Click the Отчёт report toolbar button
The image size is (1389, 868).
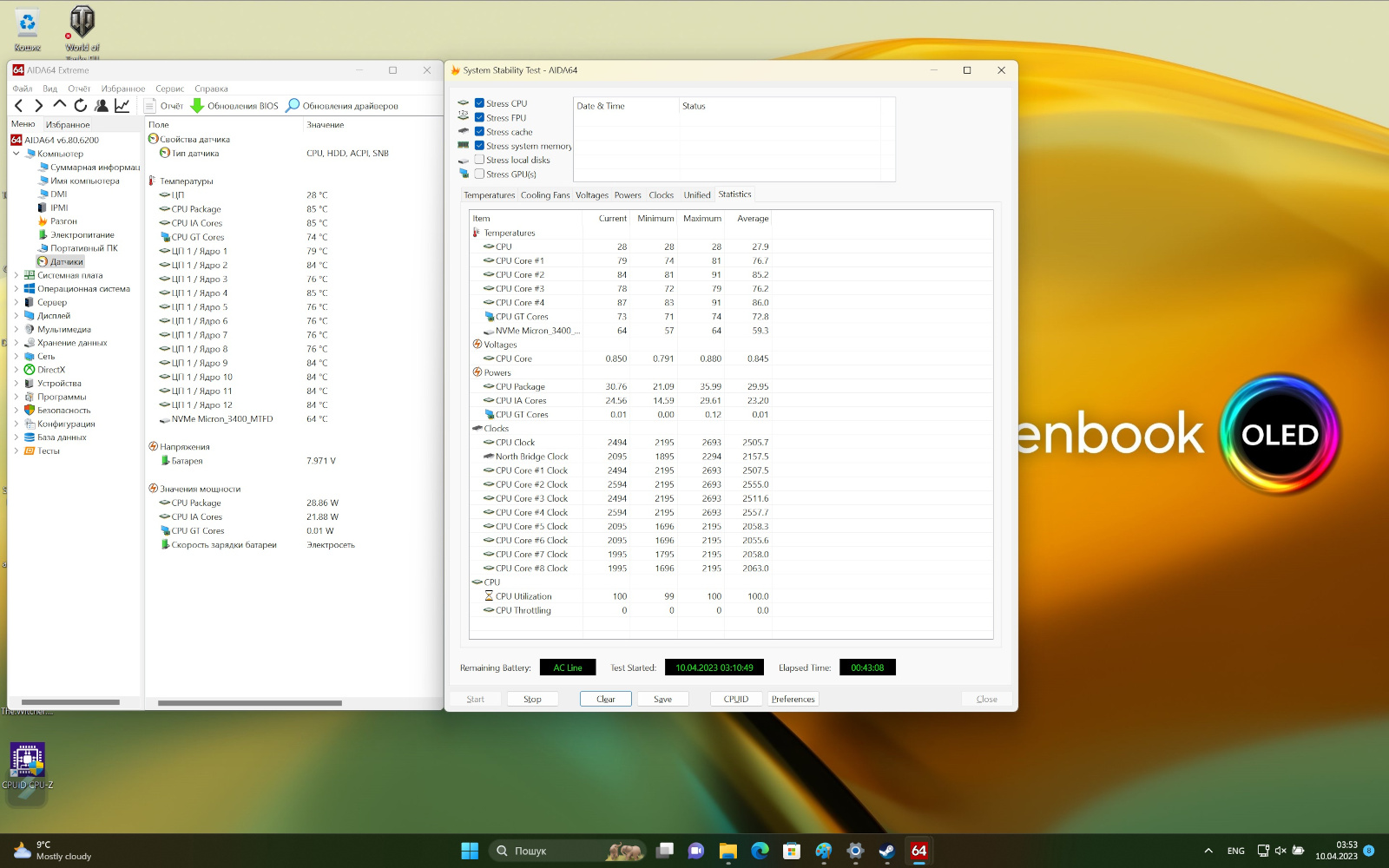[x=164, y=106]
